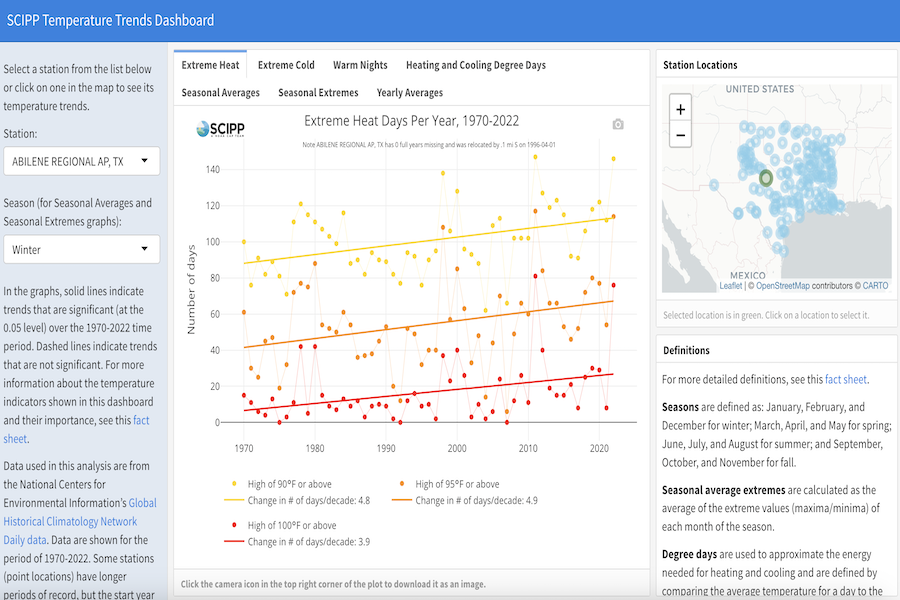Click the station note beneath the chart title
The image size is (900, 600).
[x=428, y=145]
